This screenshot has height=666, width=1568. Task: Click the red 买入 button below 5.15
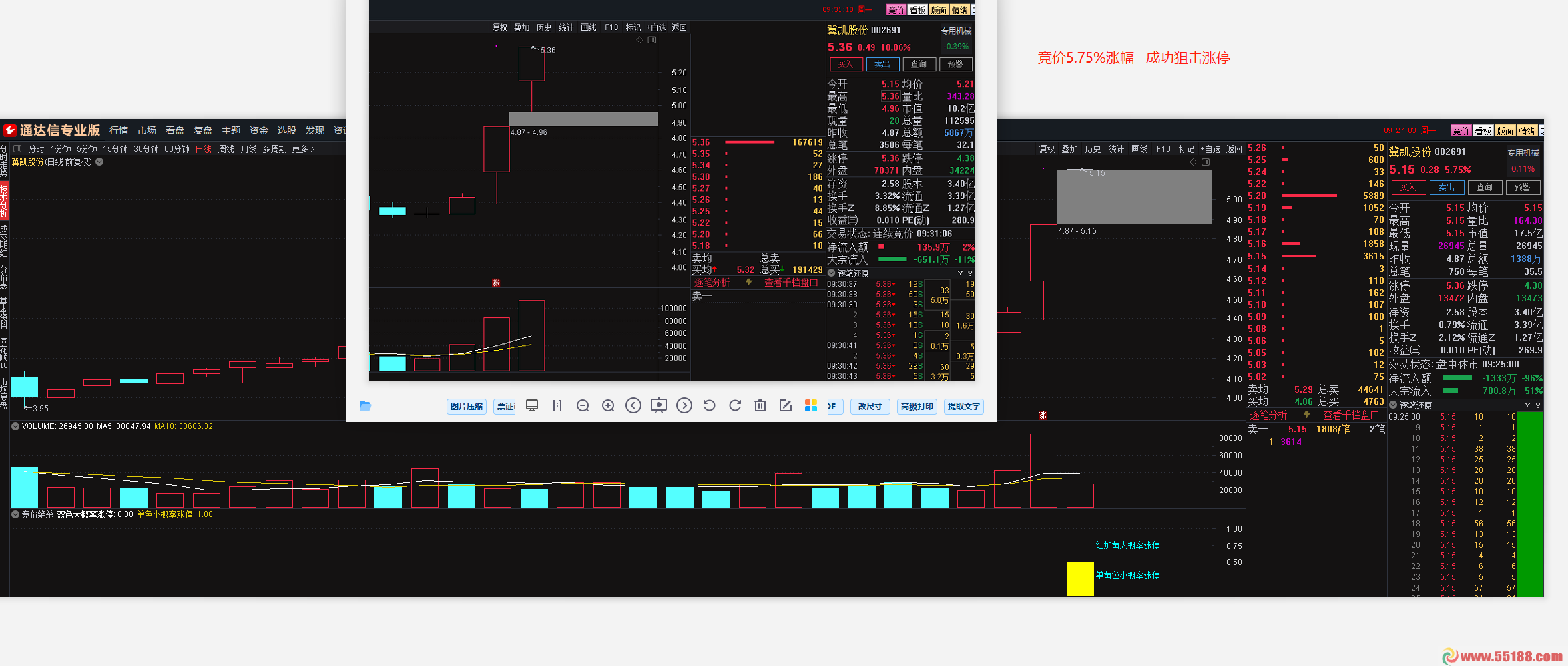coord(1408,188)
